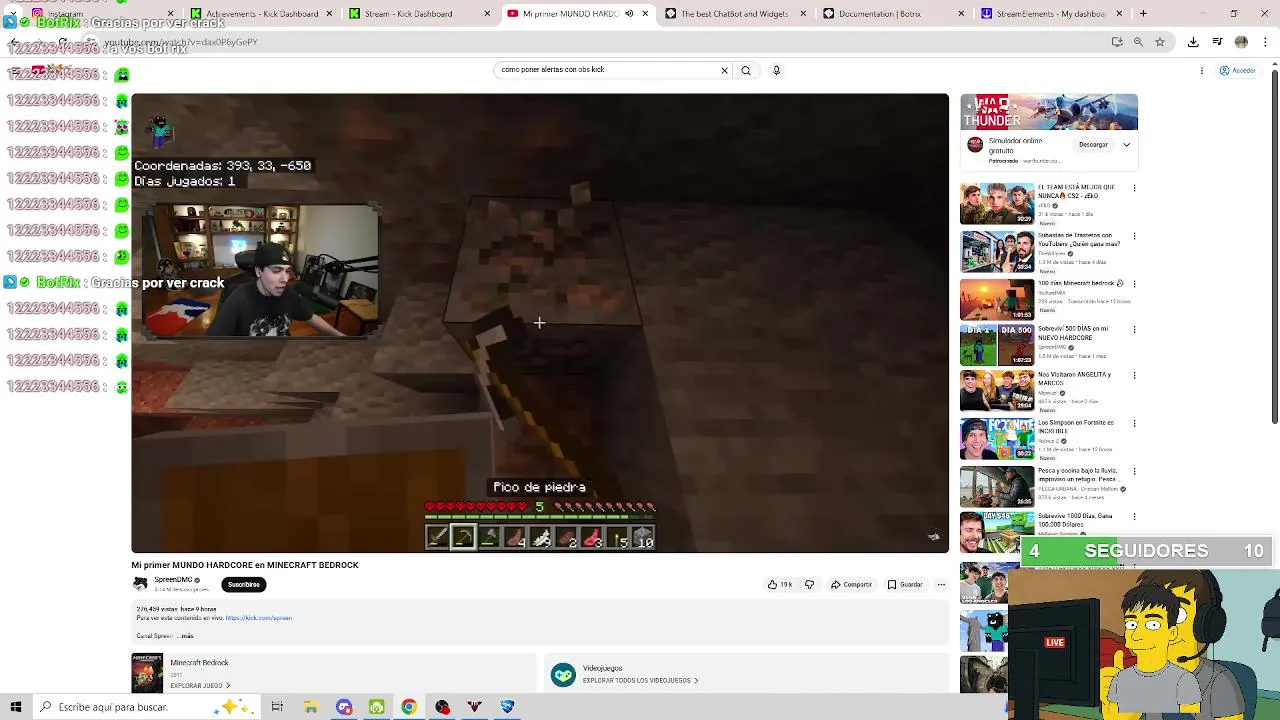Open the Windows Start menu
This screenshot has width=1280, height=720.
15,707
